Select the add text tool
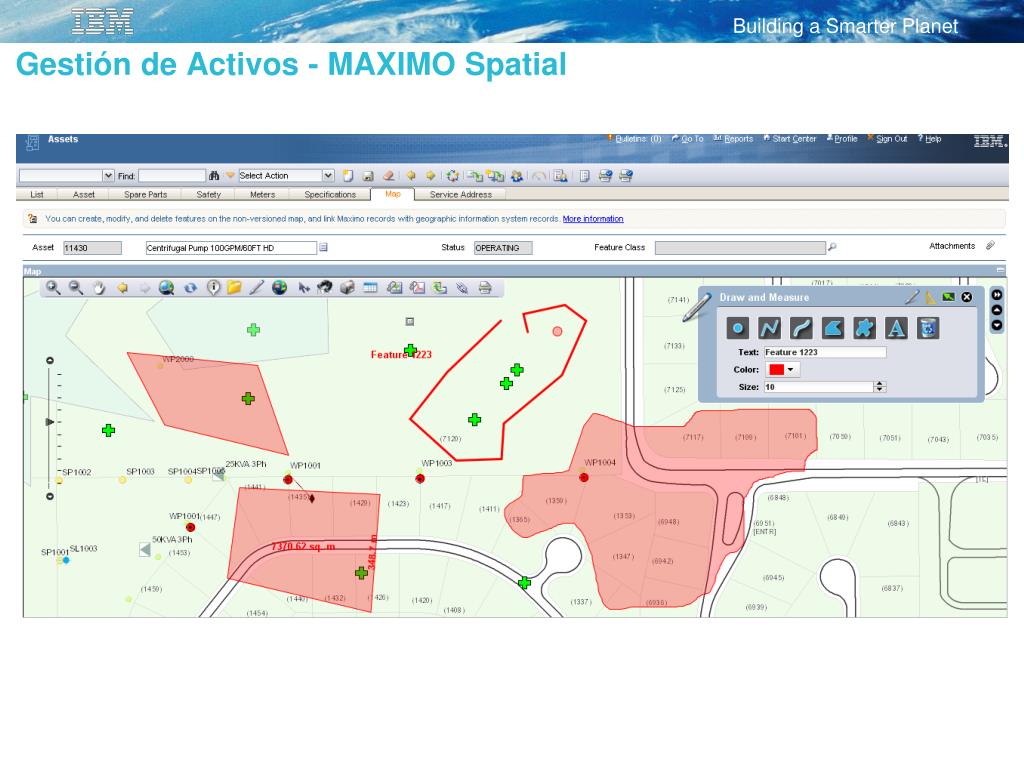1024x768 pixels. click(x=896, y=328)
